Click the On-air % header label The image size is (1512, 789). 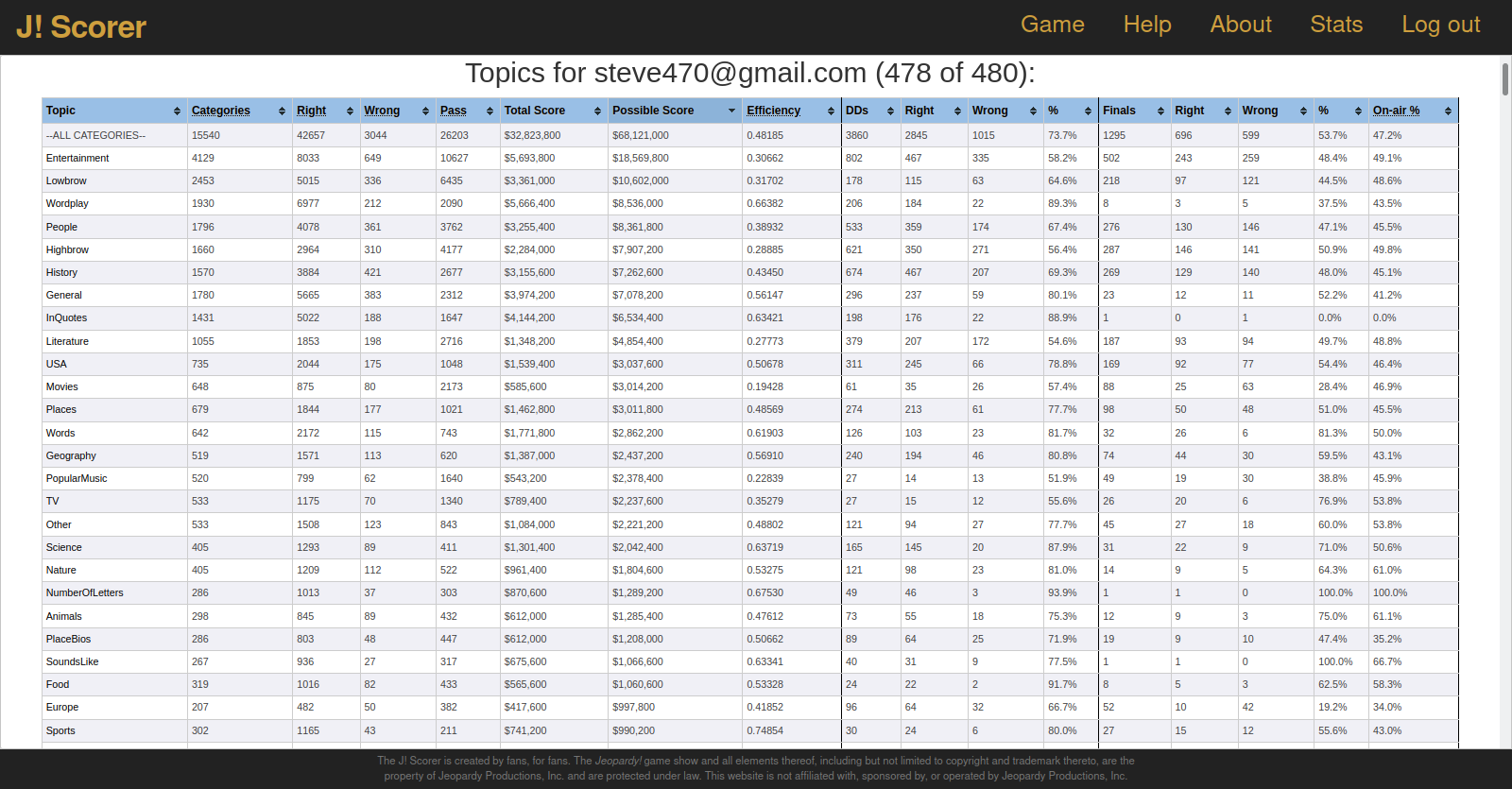point(1396,111)
